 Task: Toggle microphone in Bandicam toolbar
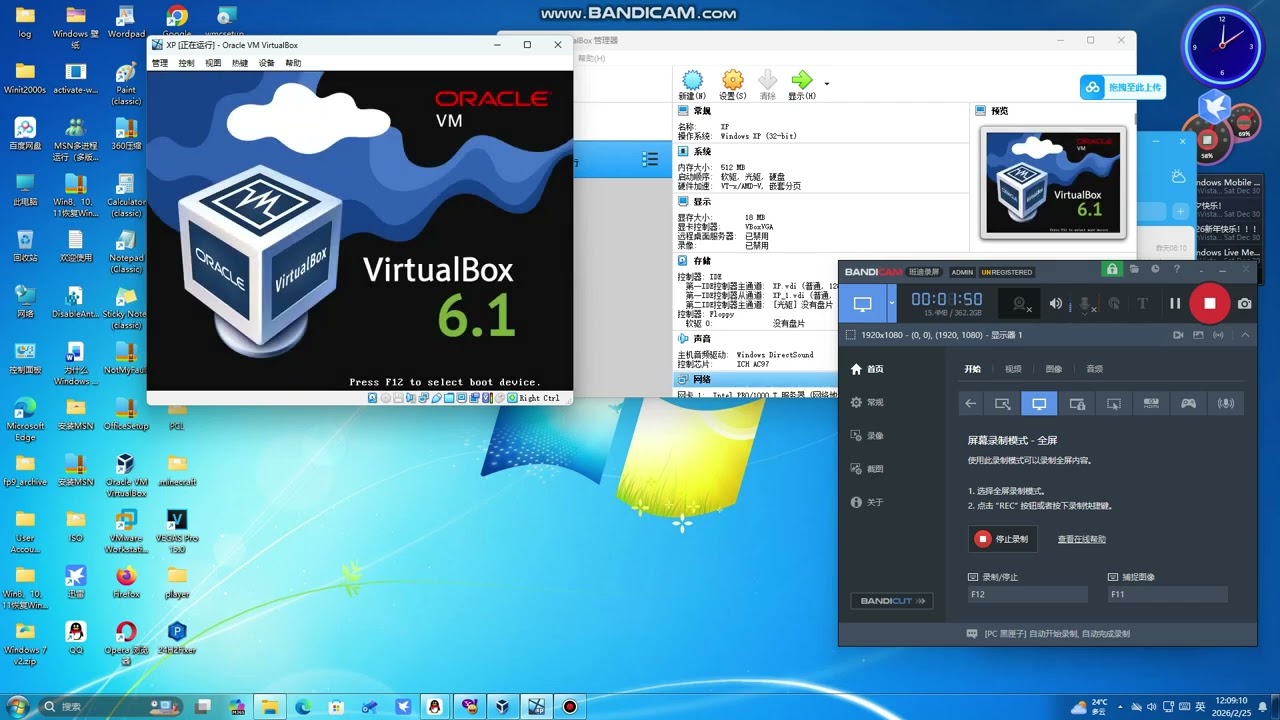(x=1085, y=303)
